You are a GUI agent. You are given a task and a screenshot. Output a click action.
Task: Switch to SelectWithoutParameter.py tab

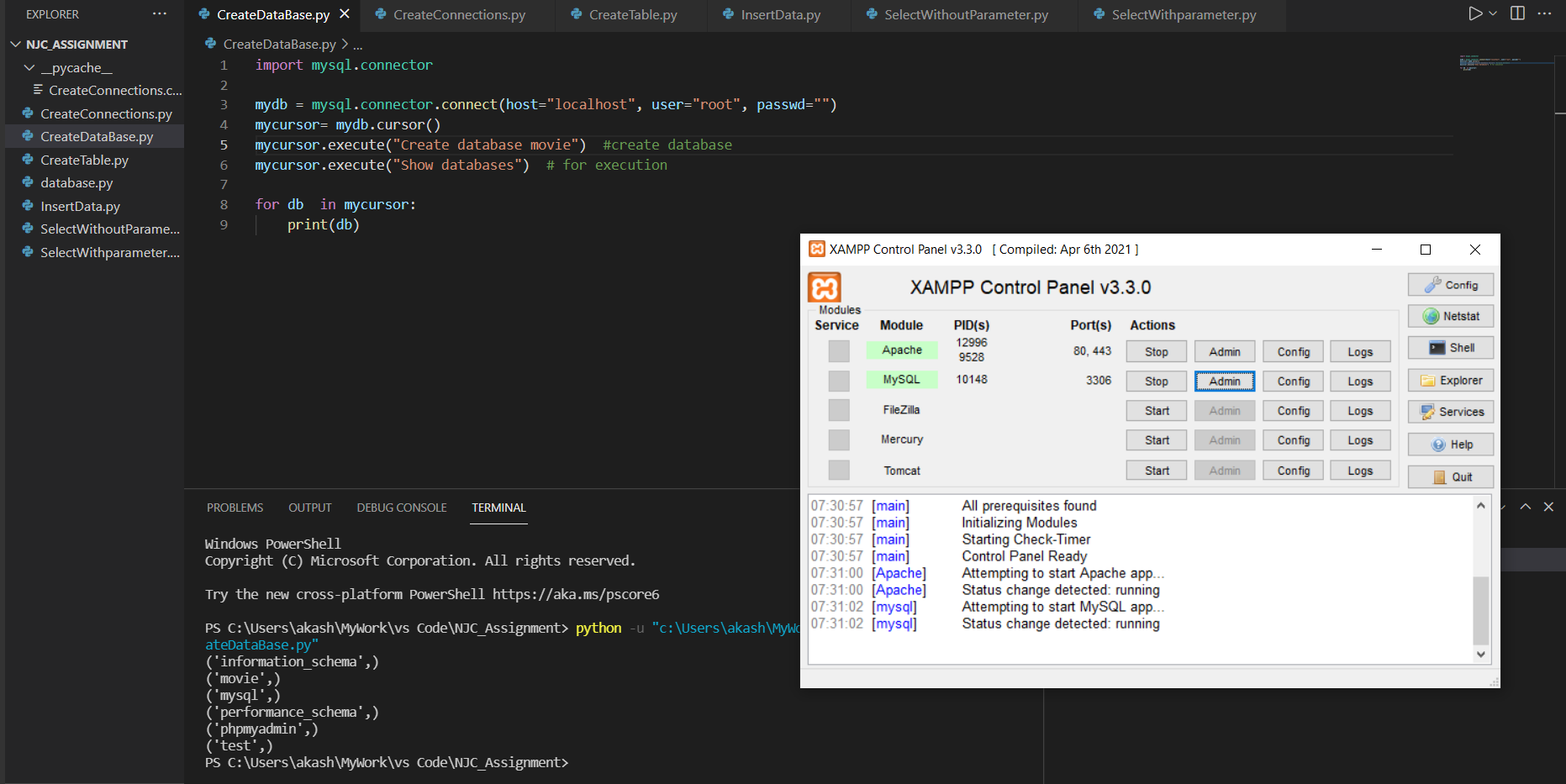(966, 15)
